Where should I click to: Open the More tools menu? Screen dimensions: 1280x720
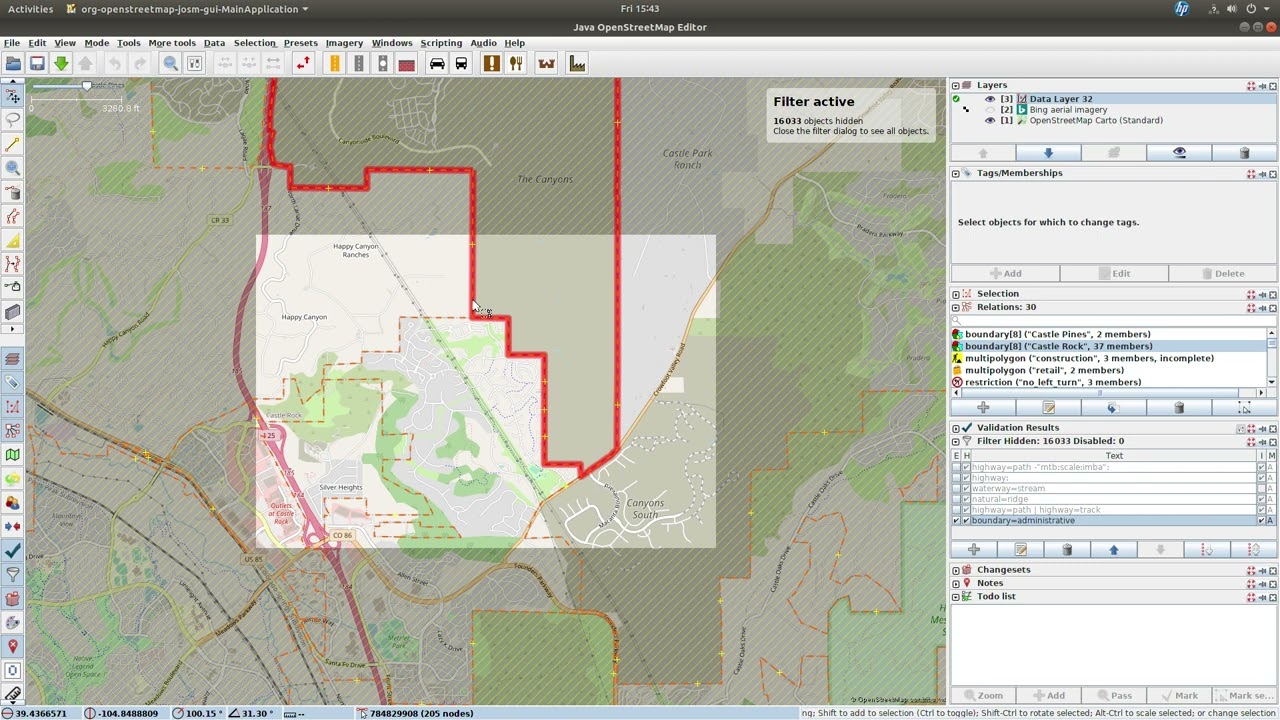click(172, 43)
